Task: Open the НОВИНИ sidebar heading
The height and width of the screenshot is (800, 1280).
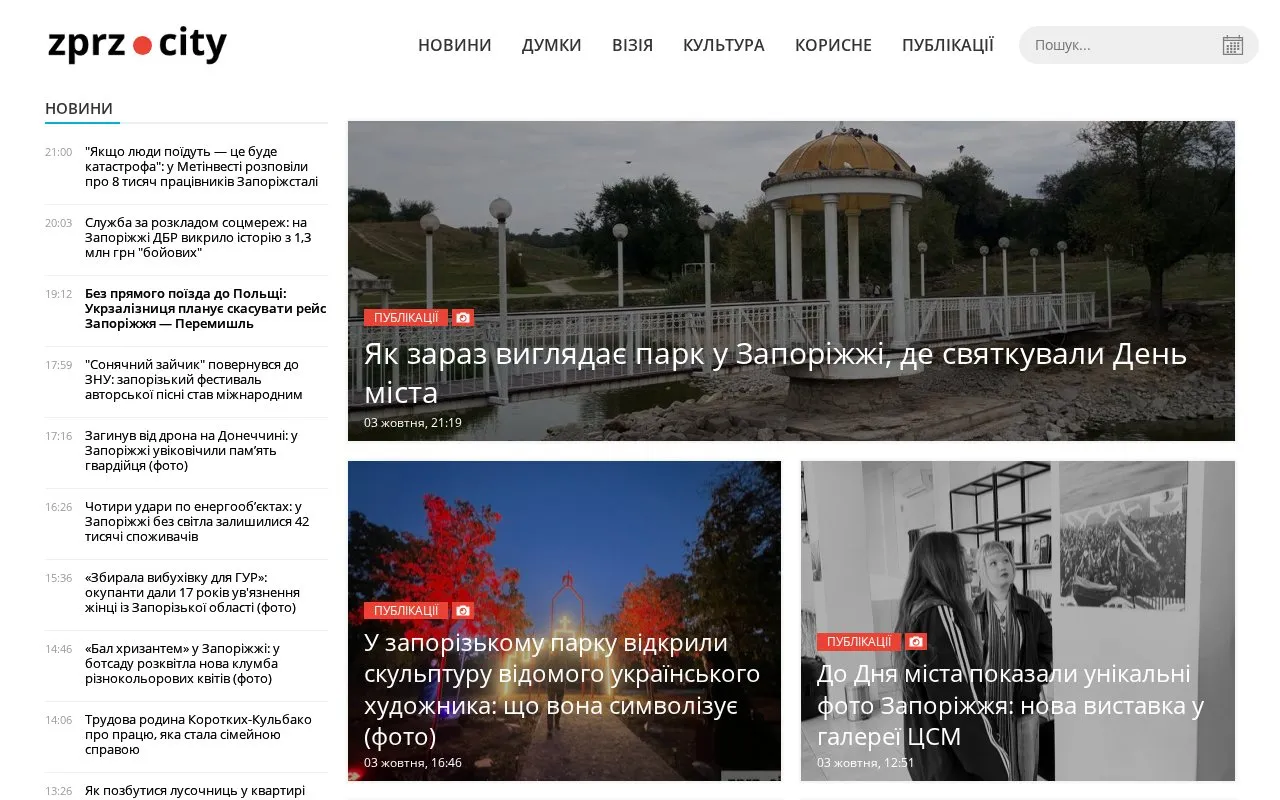Action: tap(79, 108)
